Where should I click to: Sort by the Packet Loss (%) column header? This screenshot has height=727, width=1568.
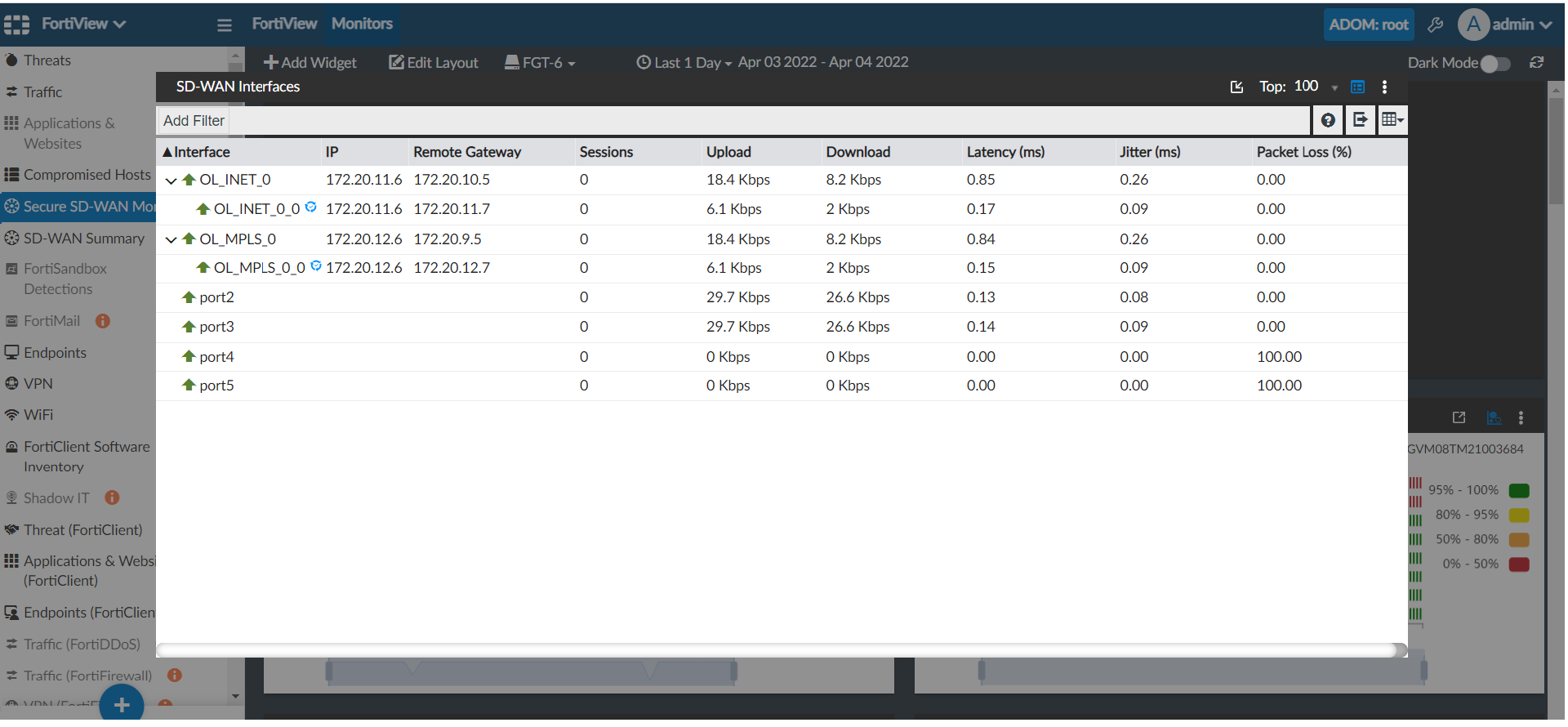pyautogui.click(x=1303, y=152)
